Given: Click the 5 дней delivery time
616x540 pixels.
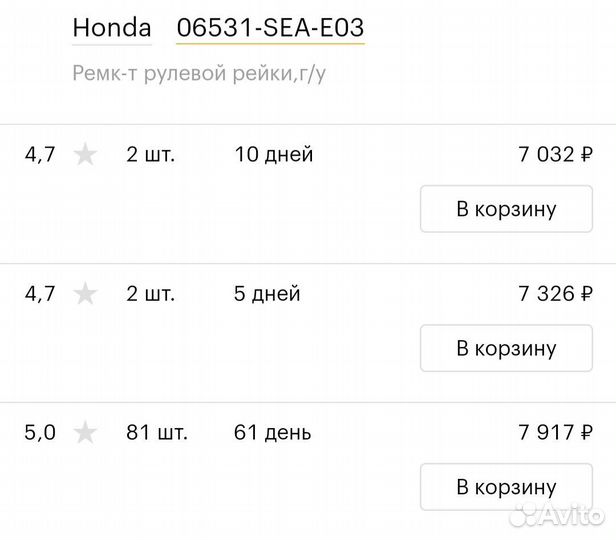Looking at the screenshot, I should click(x=267, y=293).
